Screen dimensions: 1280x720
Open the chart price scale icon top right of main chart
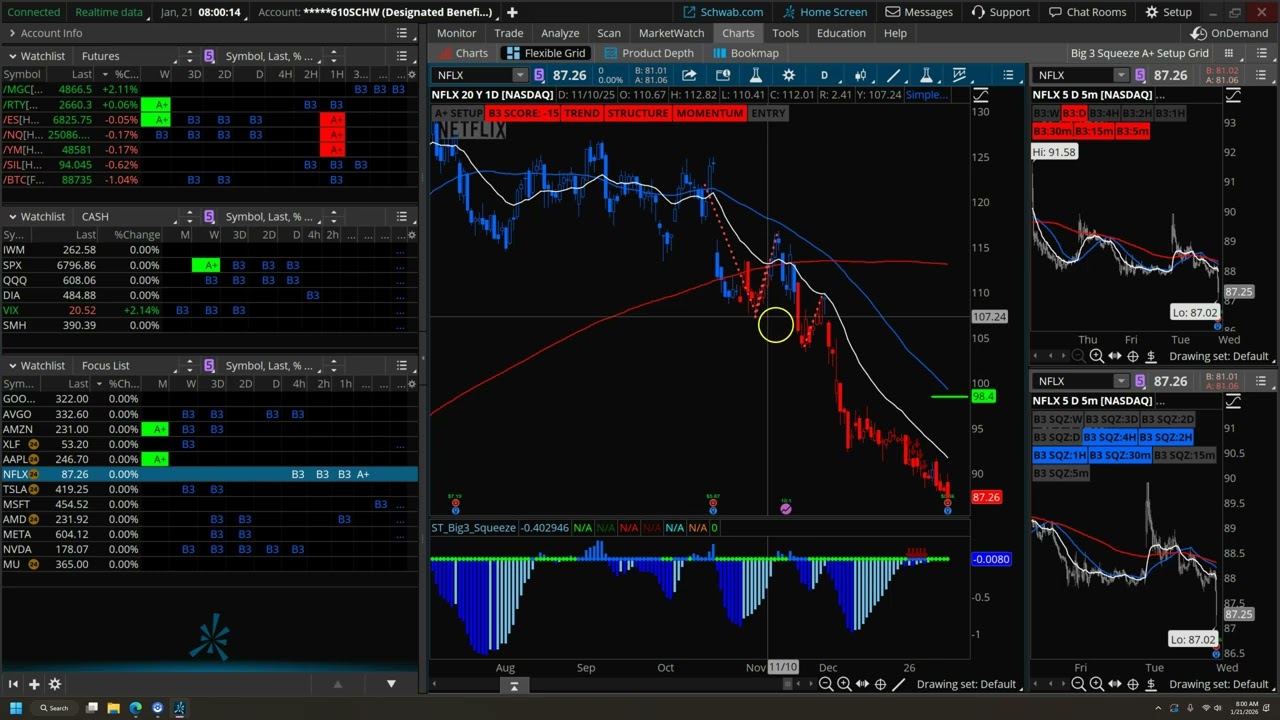(980, 95)
